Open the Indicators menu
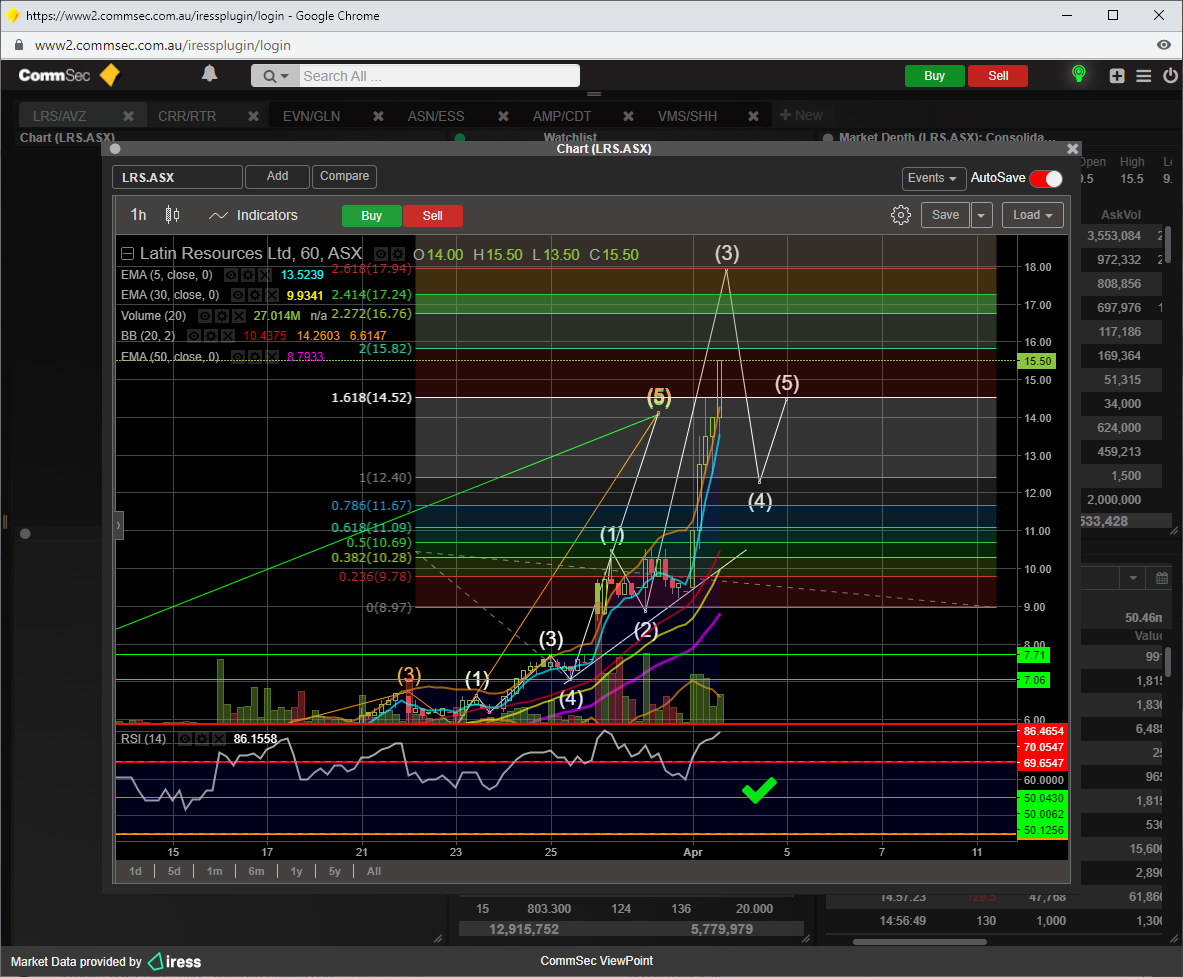 click(254, 215)
